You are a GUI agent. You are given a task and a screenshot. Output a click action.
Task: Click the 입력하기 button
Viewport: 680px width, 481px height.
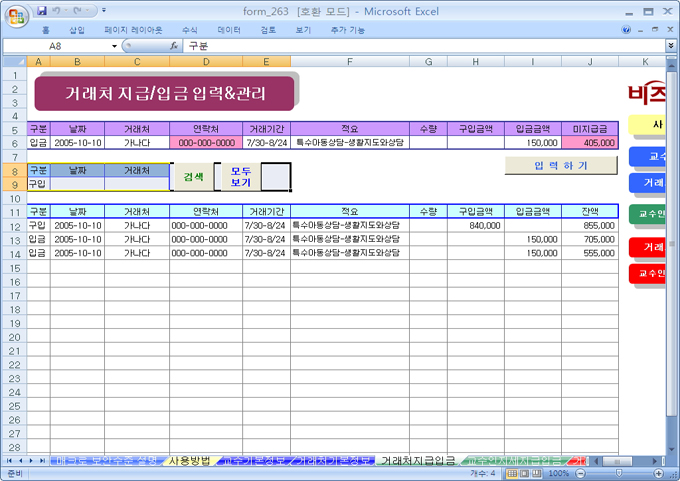point(561,165)
